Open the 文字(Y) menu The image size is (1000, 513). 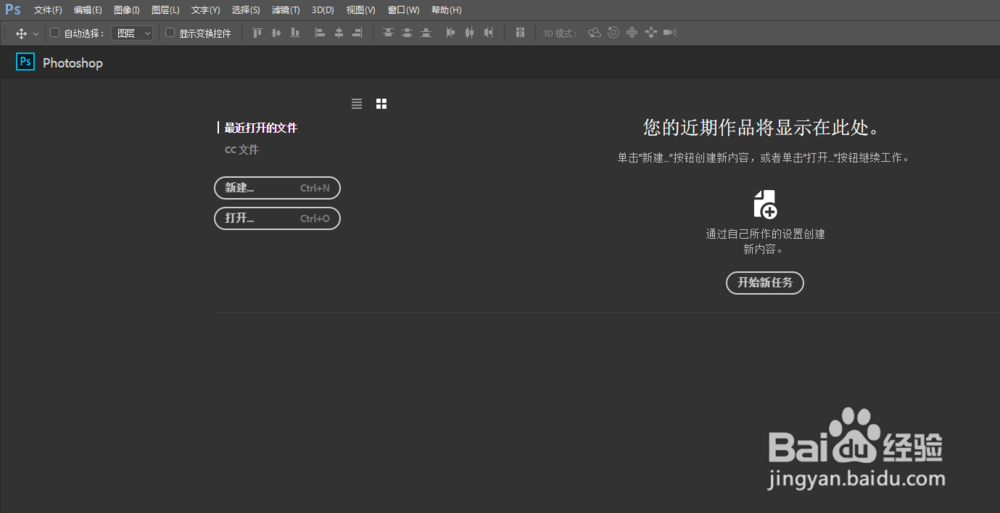coord(205,10)
